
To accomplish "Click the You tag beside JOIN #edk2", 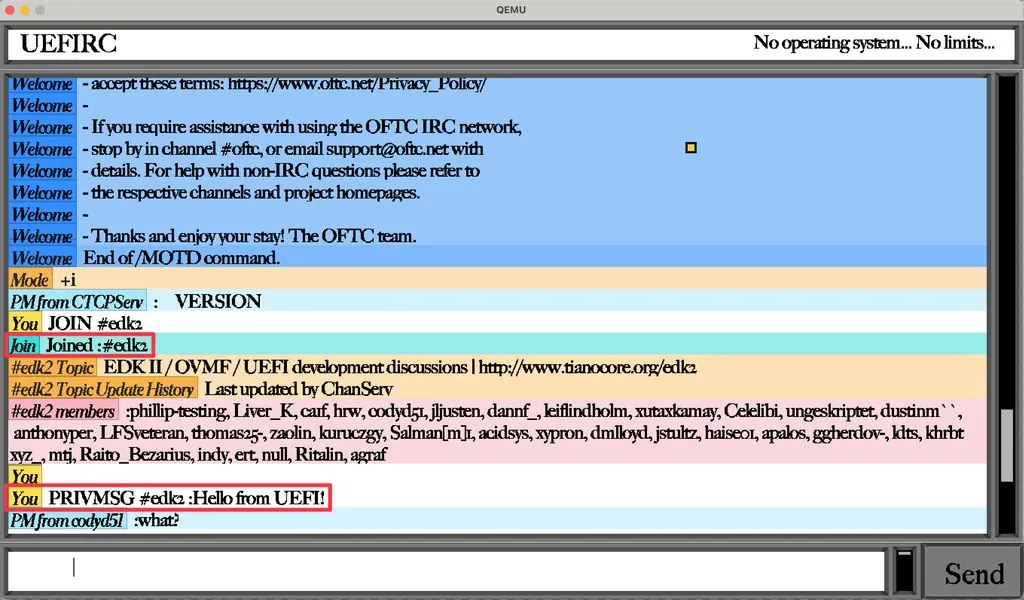I will pos(25,323).
